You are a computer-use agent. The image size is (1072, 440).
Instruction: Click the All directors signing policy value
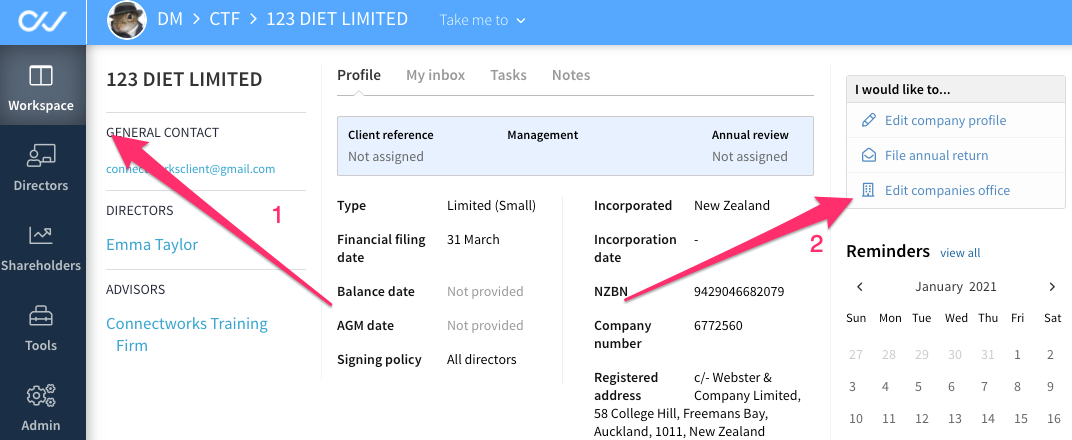(482, 359)
